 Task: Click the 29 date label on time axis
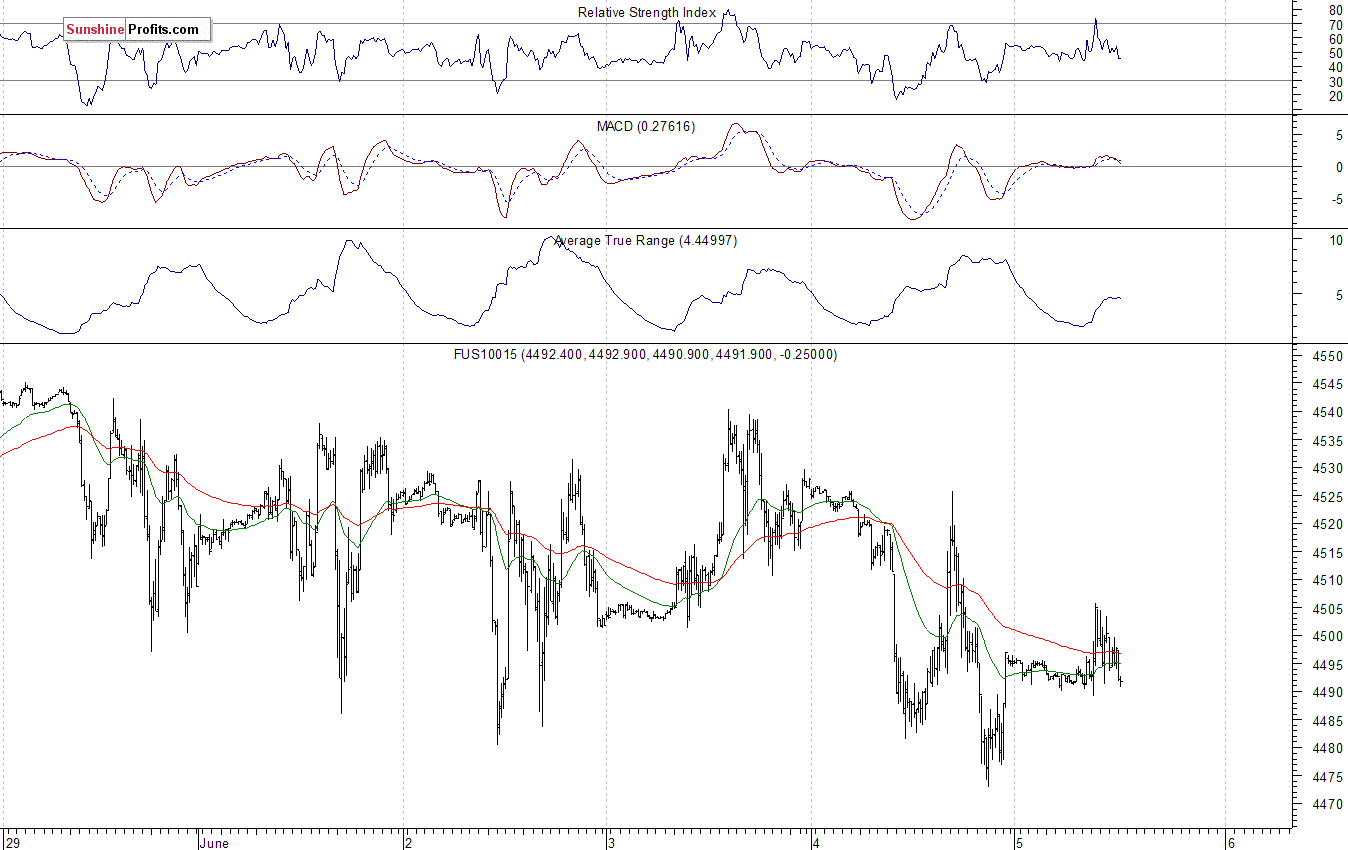coord(12,843)
